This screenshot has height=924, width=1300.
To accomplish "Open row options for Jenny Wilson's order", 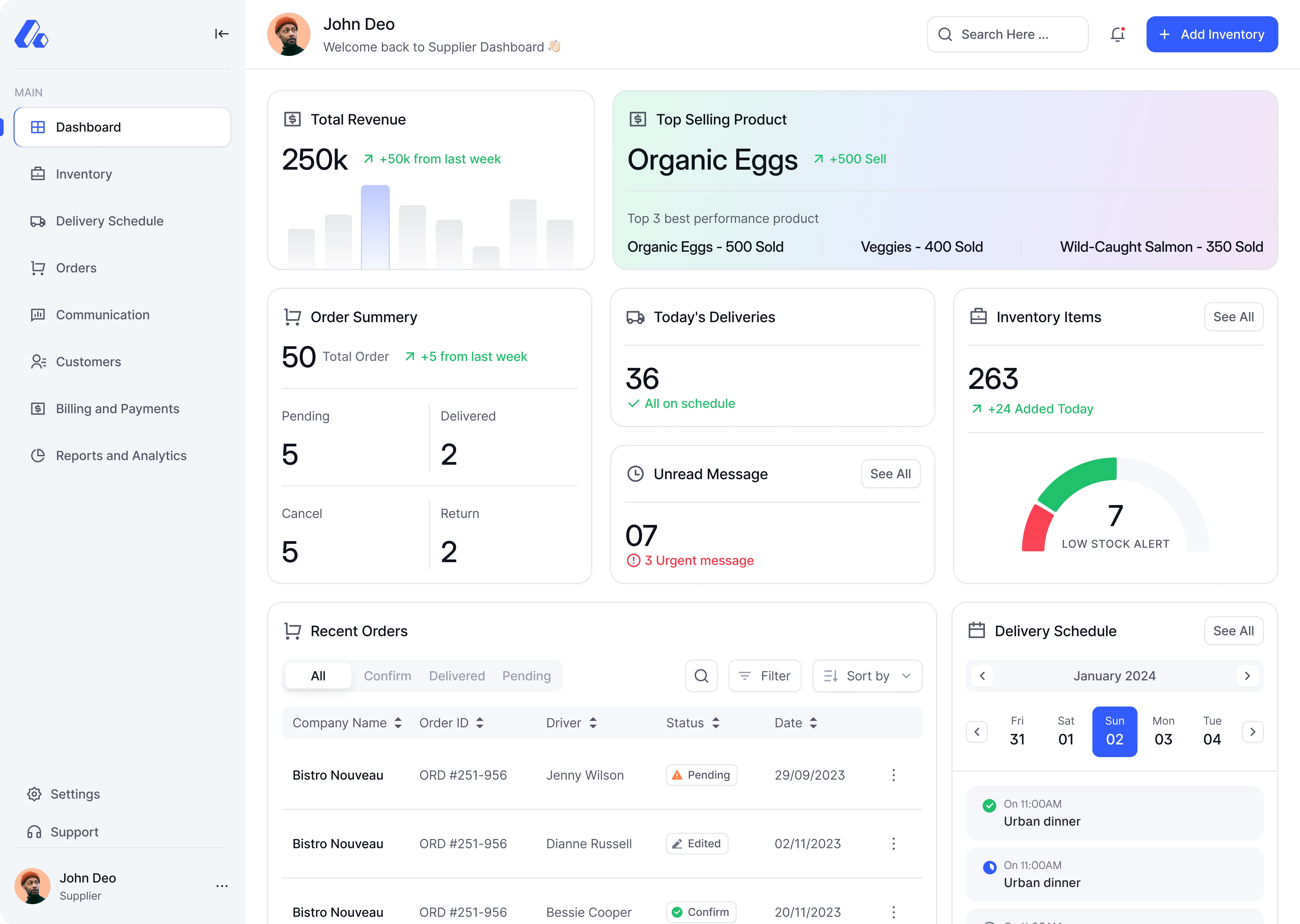I will pyautogui.click(x=894, y=775).
